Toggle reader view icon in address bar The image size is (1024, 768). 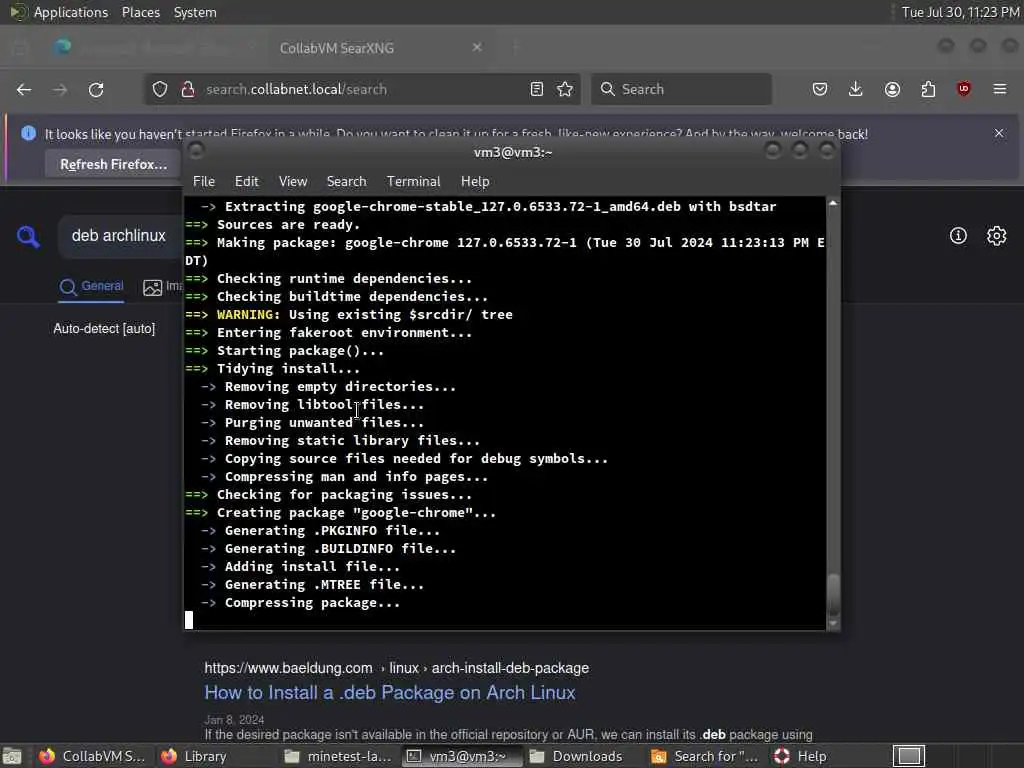537,89
